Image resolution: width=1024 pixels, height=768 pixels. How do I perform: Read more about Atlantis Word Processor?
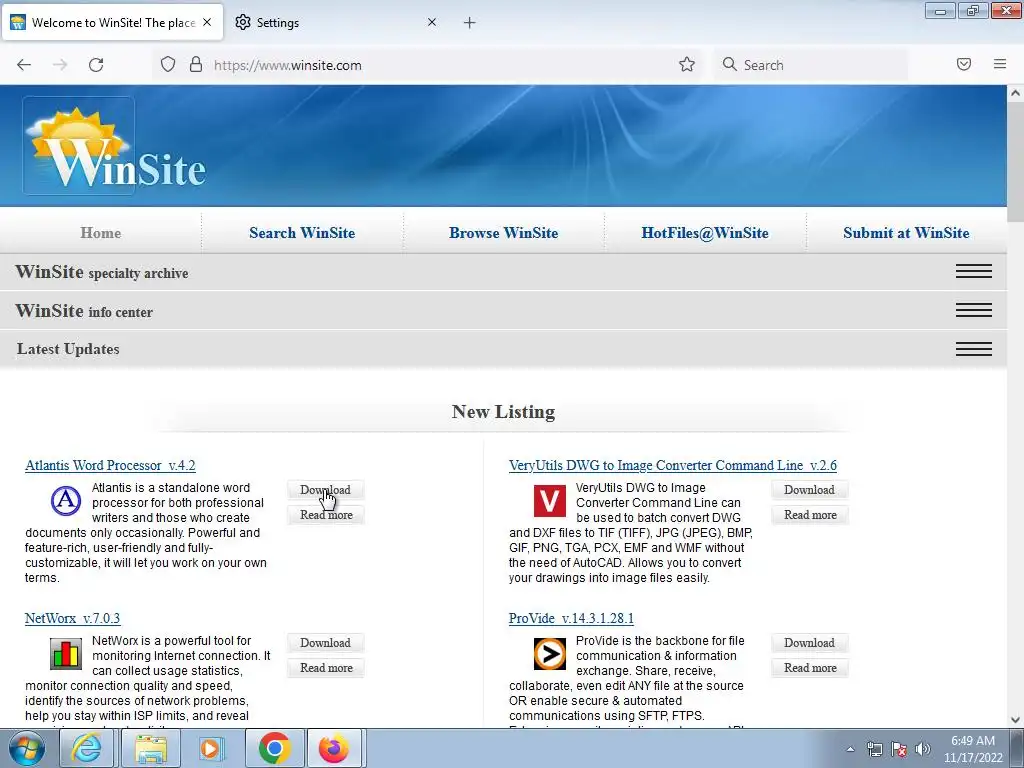pyautogui.click(x=326, y=515)
